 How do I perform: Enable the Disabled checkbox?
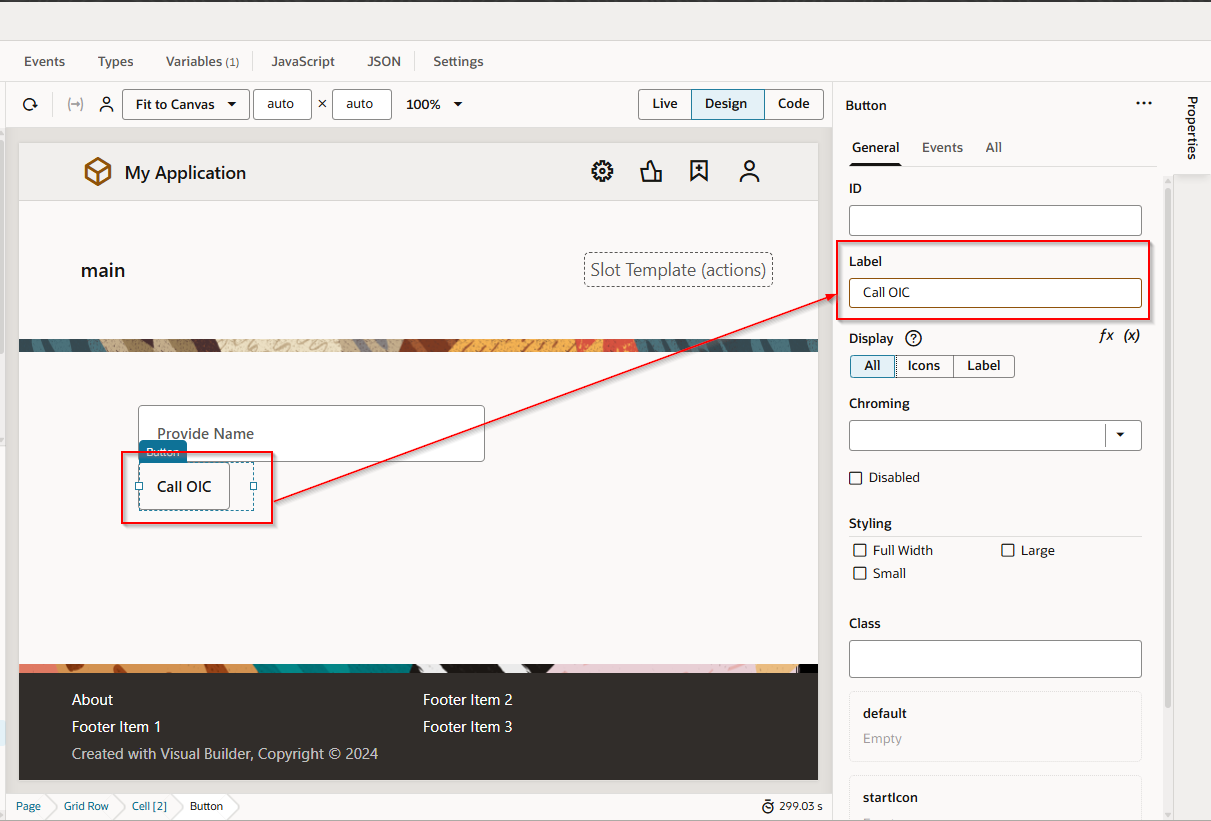856,477
